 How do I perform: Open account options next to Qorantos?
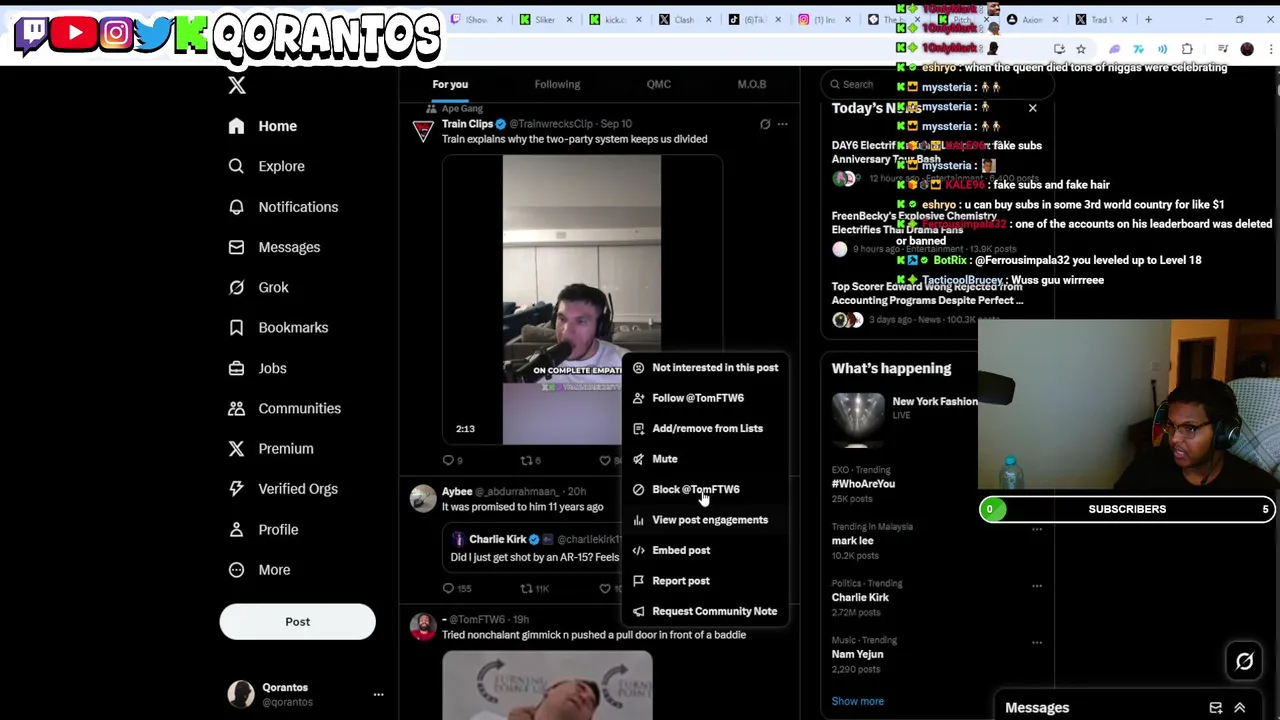[378, 694]
